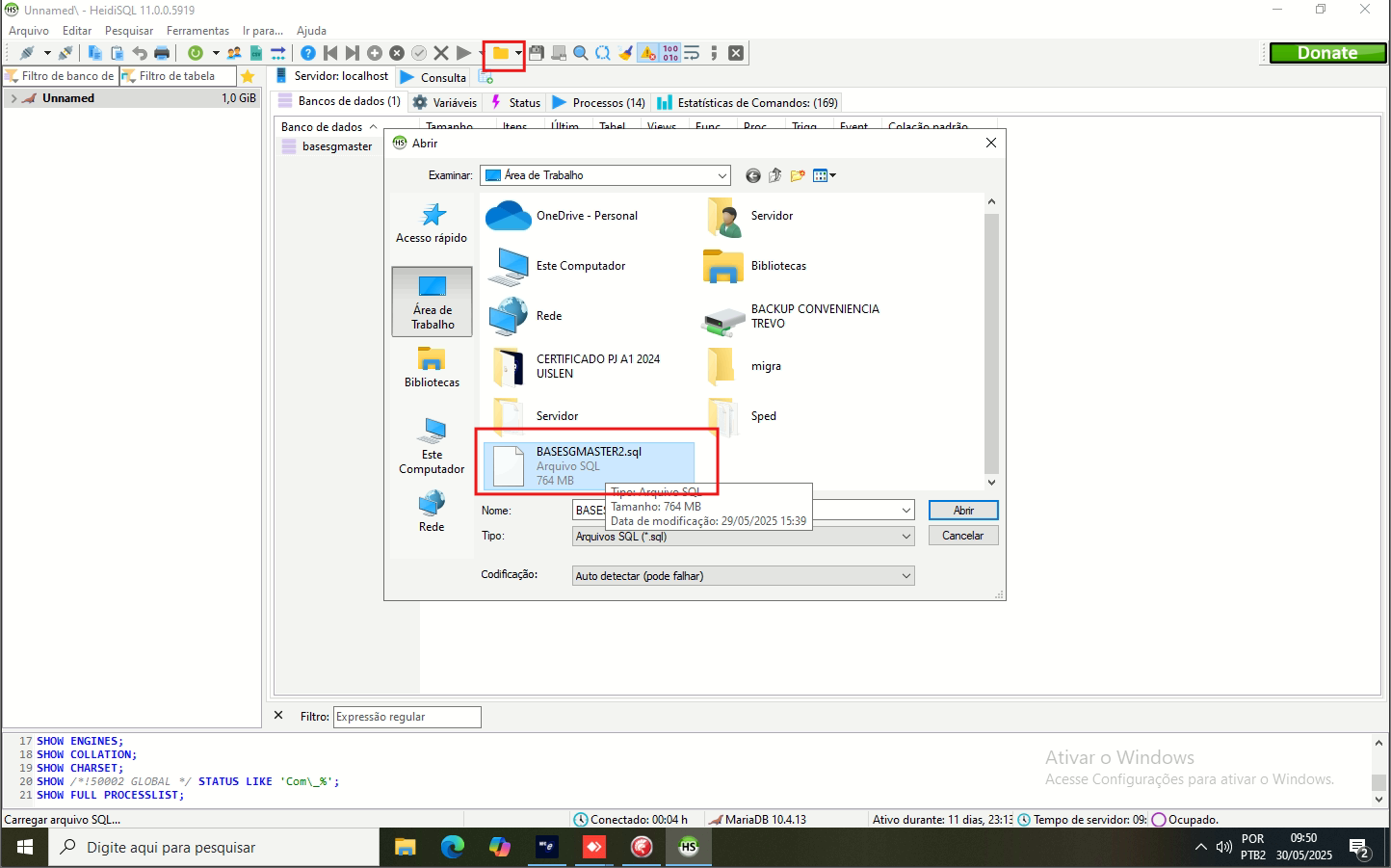Click the yellow folder Load SQL file icon
The height and width of the screenshot is (868, 1391).
[x=500, y=54]
